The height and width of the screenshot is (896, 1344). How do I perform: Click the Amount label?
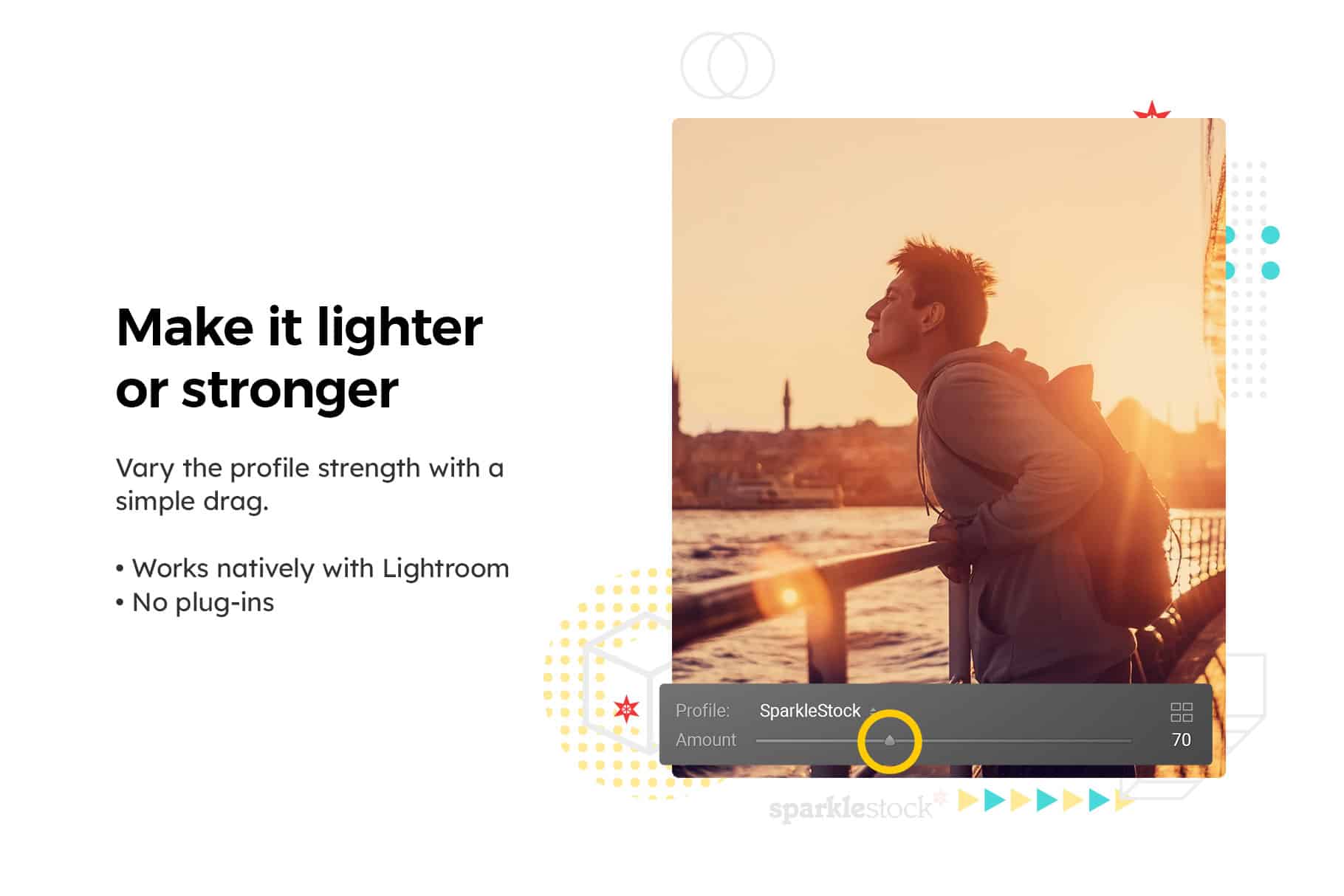click(x=706, y=740)
